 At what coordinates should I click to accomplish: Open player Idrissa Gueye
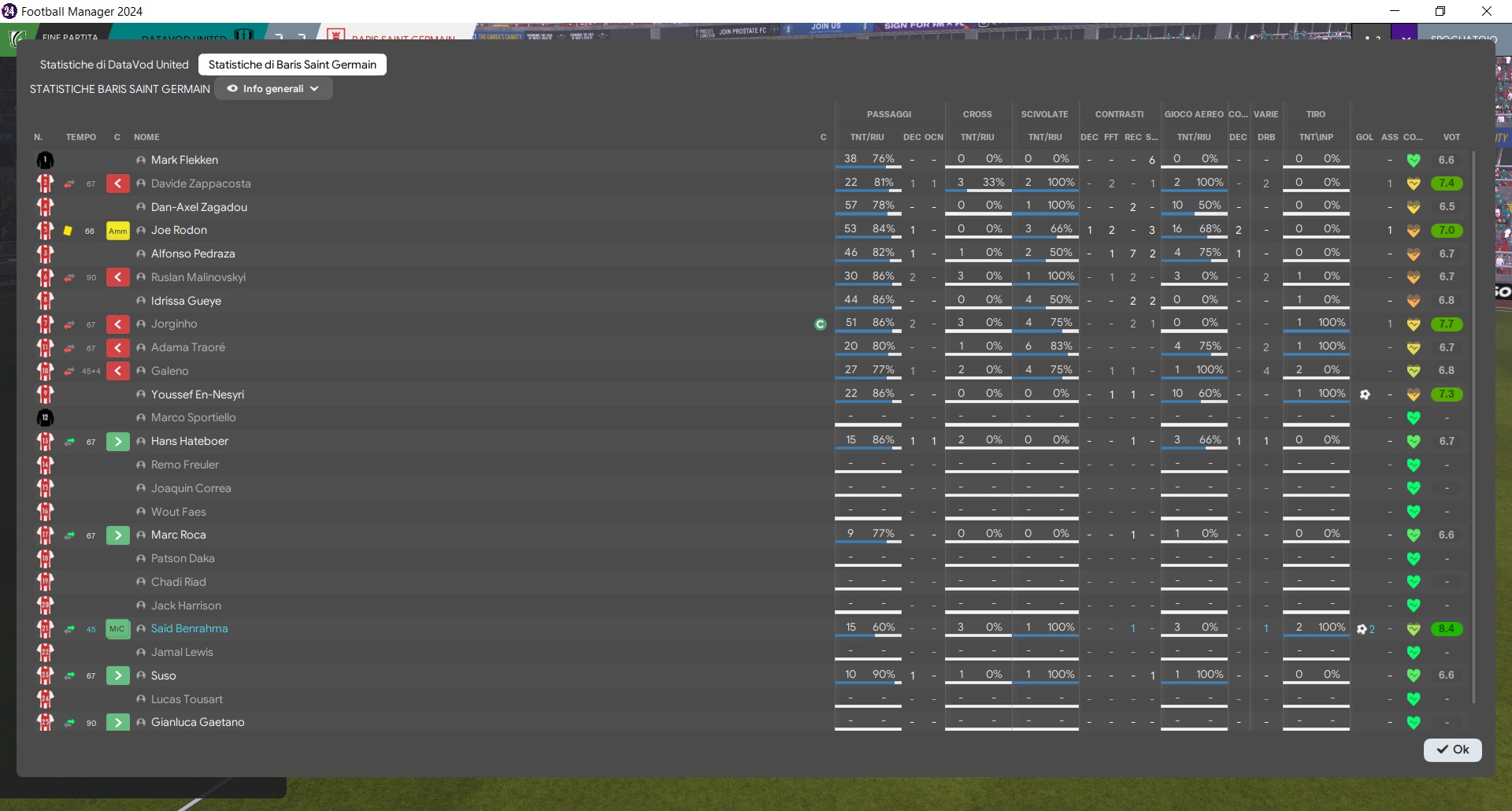186,301
